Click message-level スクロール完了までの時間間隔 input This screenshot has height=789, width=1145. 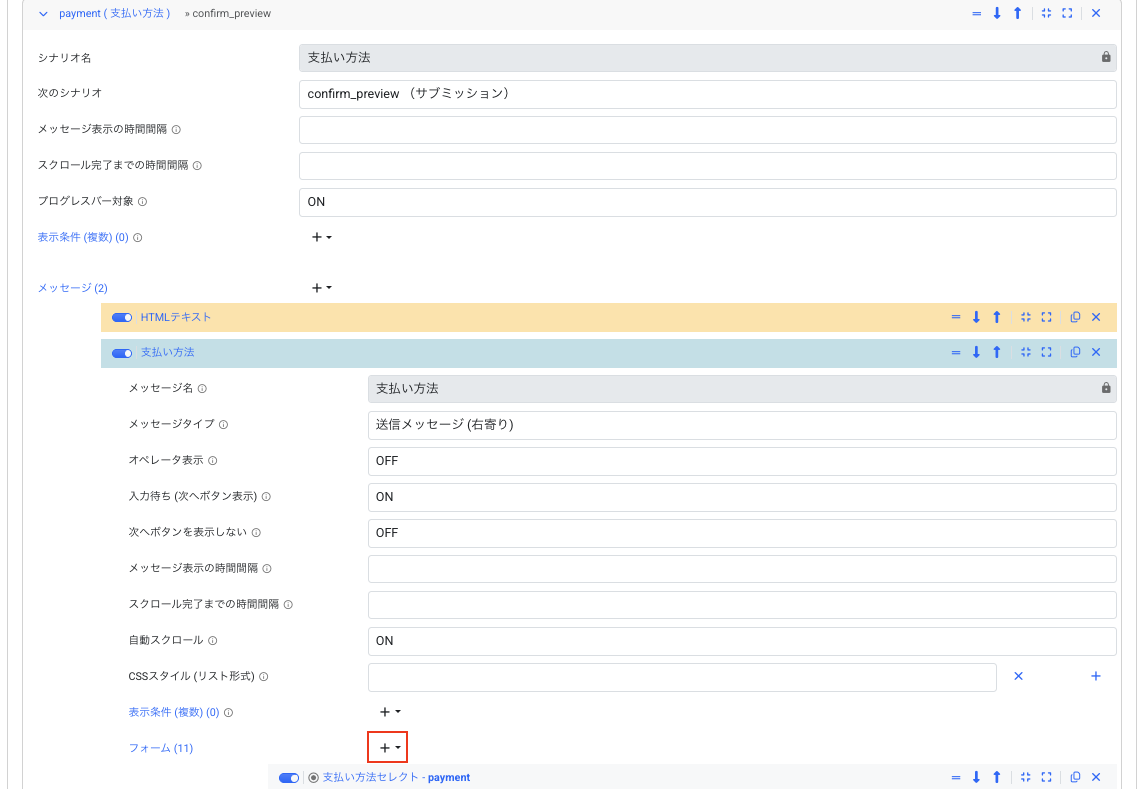click(742, 605)
